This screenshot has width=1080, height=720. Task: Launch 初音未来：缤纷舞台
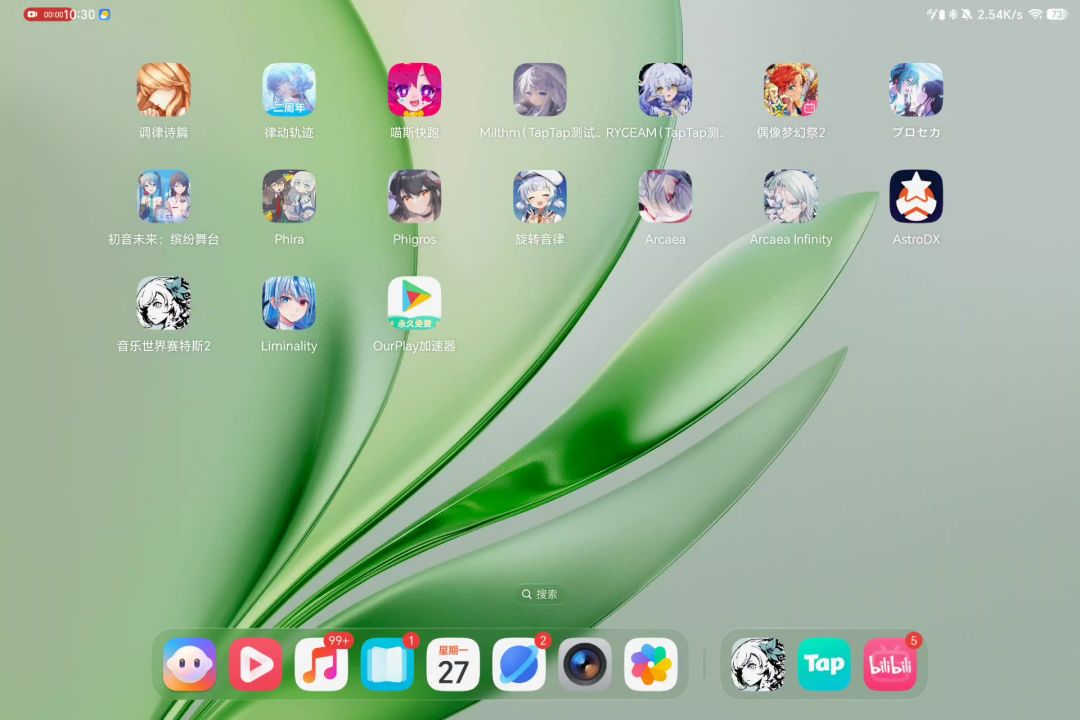163,196
